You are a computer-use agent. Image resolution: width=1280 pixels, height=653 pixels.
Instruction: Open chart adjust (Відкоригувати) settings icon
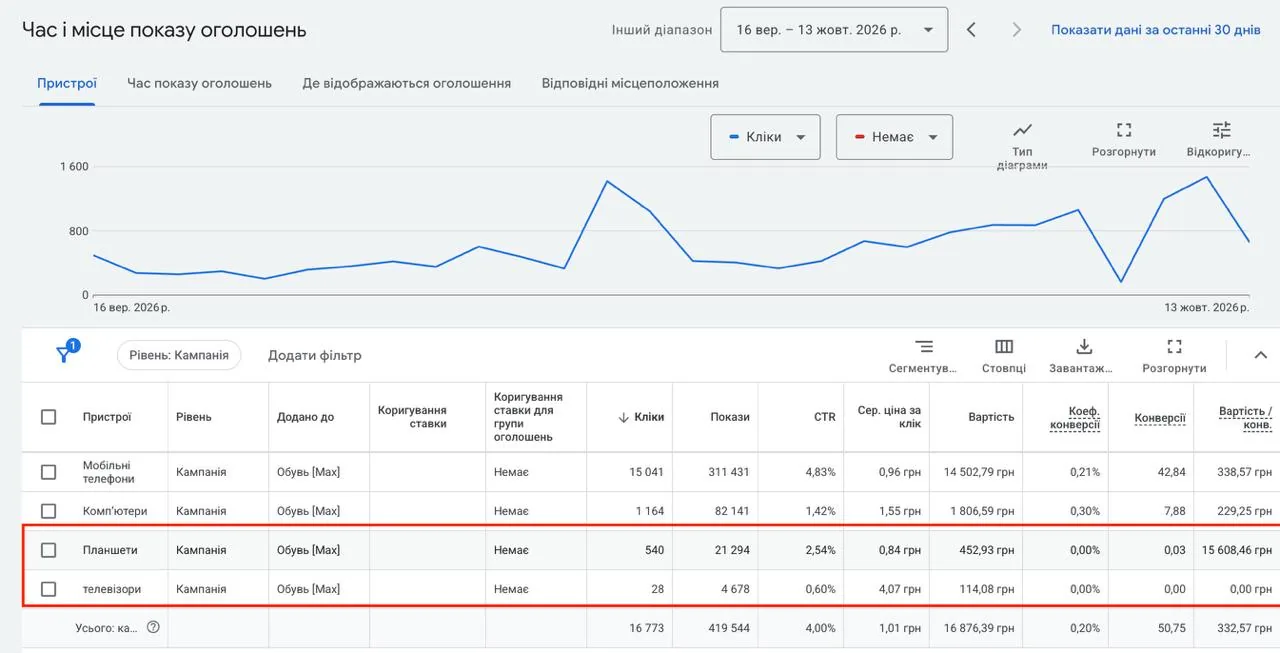(x=1222, y=130)
